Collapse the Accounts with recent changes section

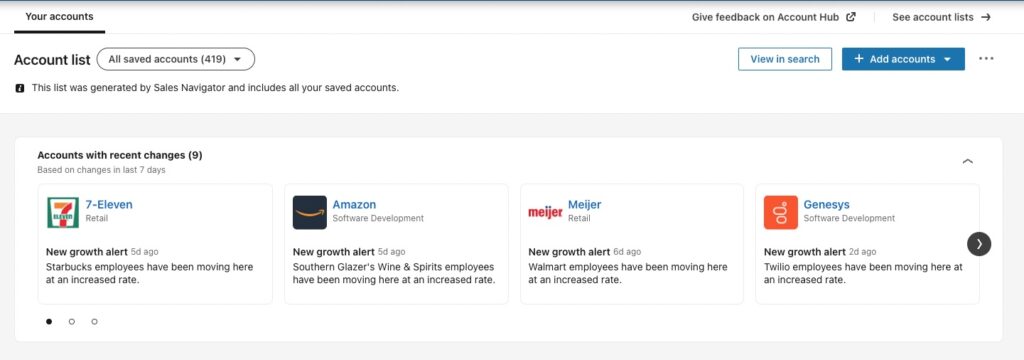(x=968, y=161)
